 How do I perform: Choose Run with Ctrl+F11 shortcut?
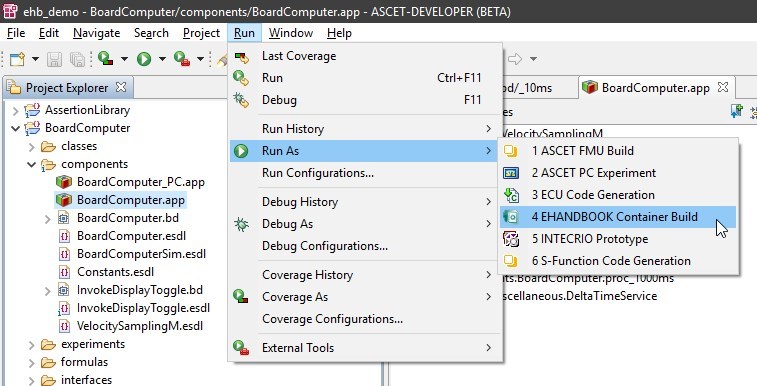coord(365,78)
